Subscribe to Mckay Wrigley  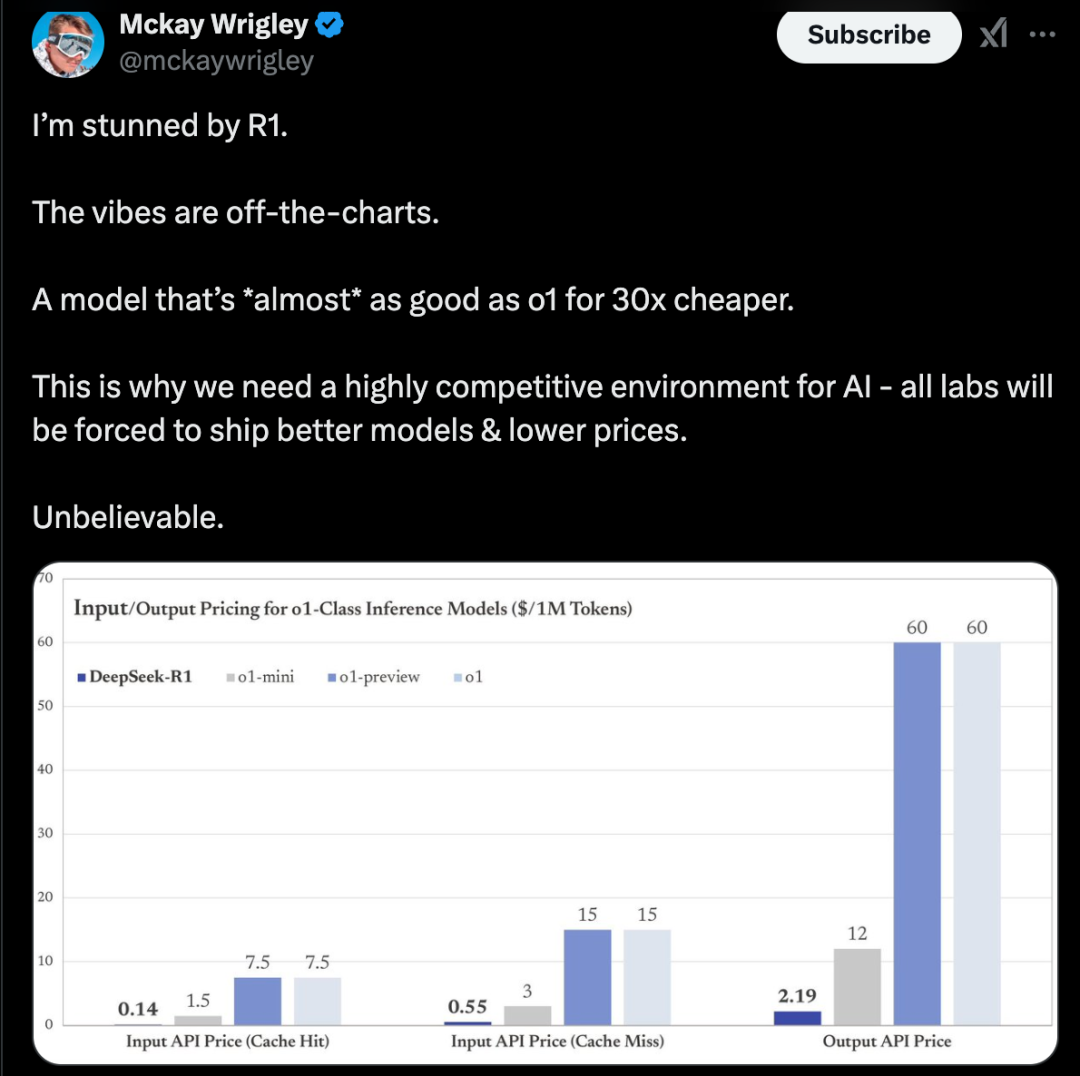click(x=869, y=34)
